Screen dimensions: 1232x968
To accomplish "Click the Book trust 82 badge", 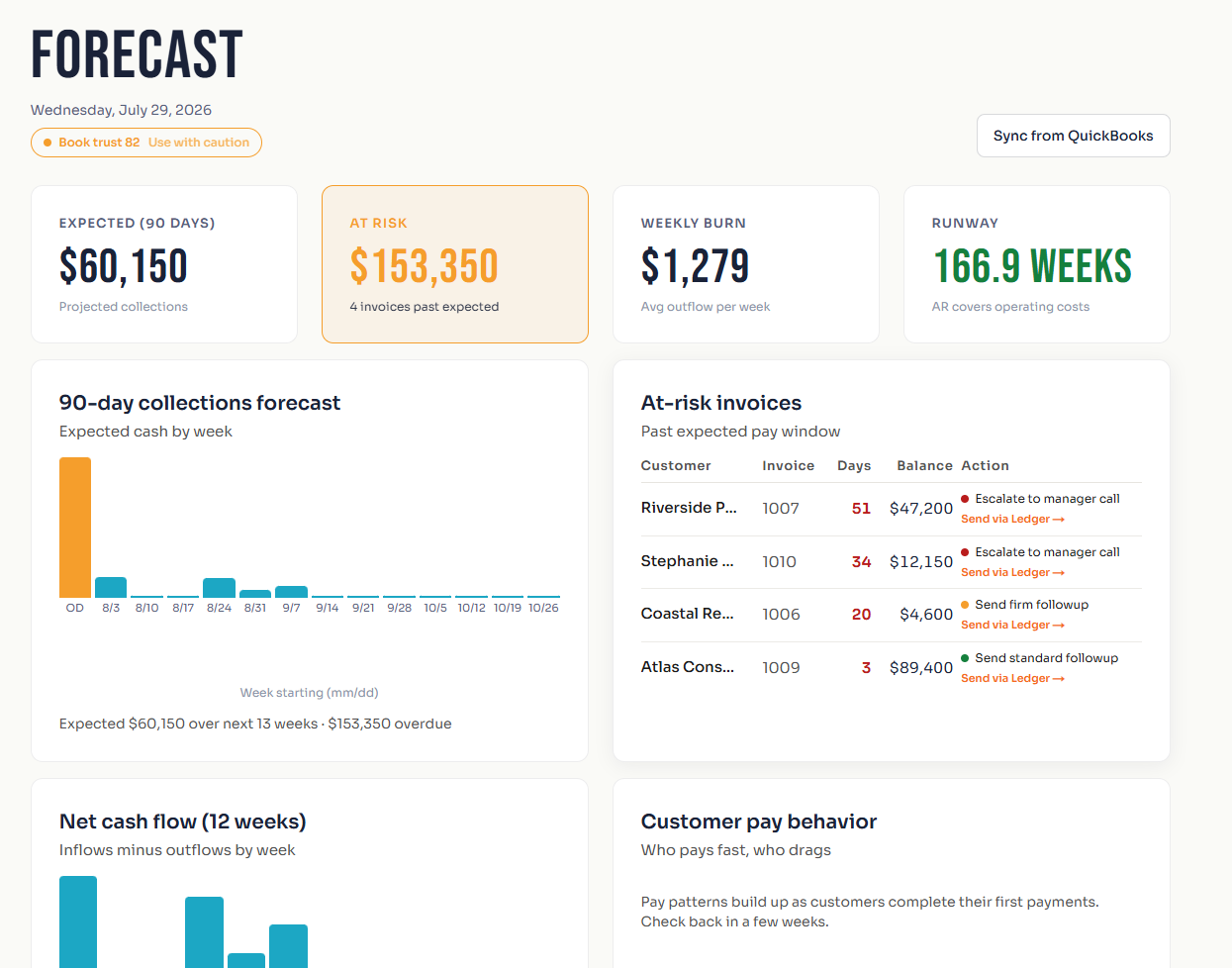I will (146, 143).
